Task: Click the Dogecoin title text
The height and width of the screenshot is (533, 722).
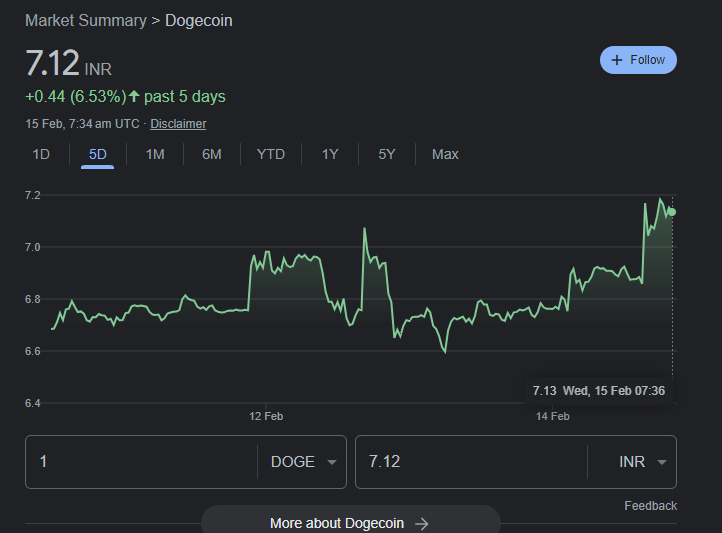Action: (199, 21)
